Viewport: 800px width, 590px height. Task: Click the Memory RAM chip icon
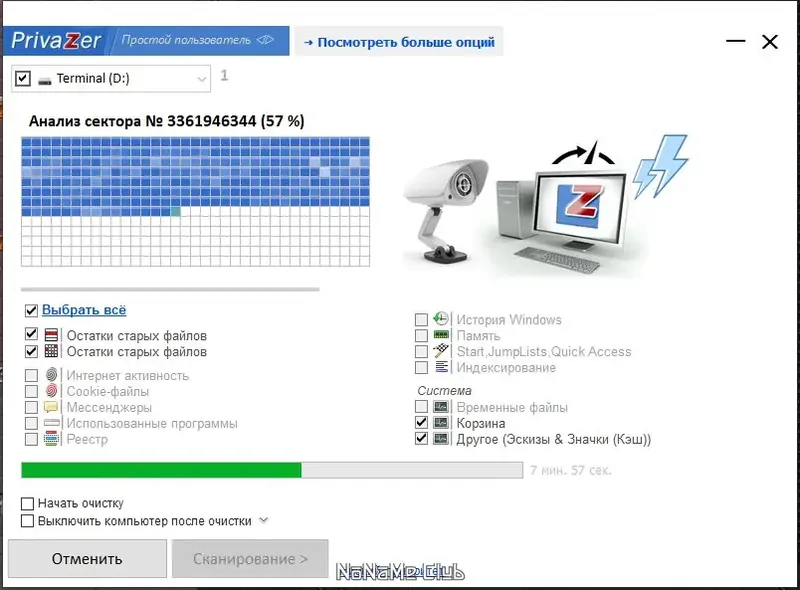tap(441, 335)
